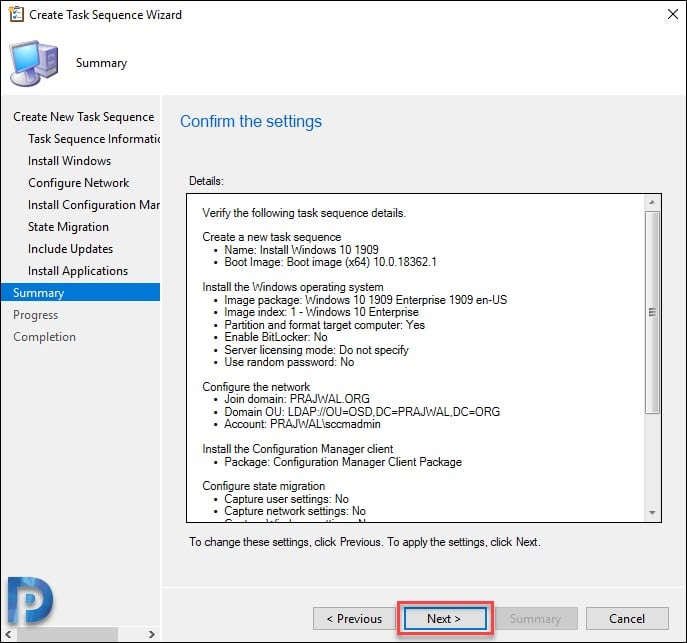Click the wizard title bar icon
Screen dimensions: 687x643
[16, 14]
